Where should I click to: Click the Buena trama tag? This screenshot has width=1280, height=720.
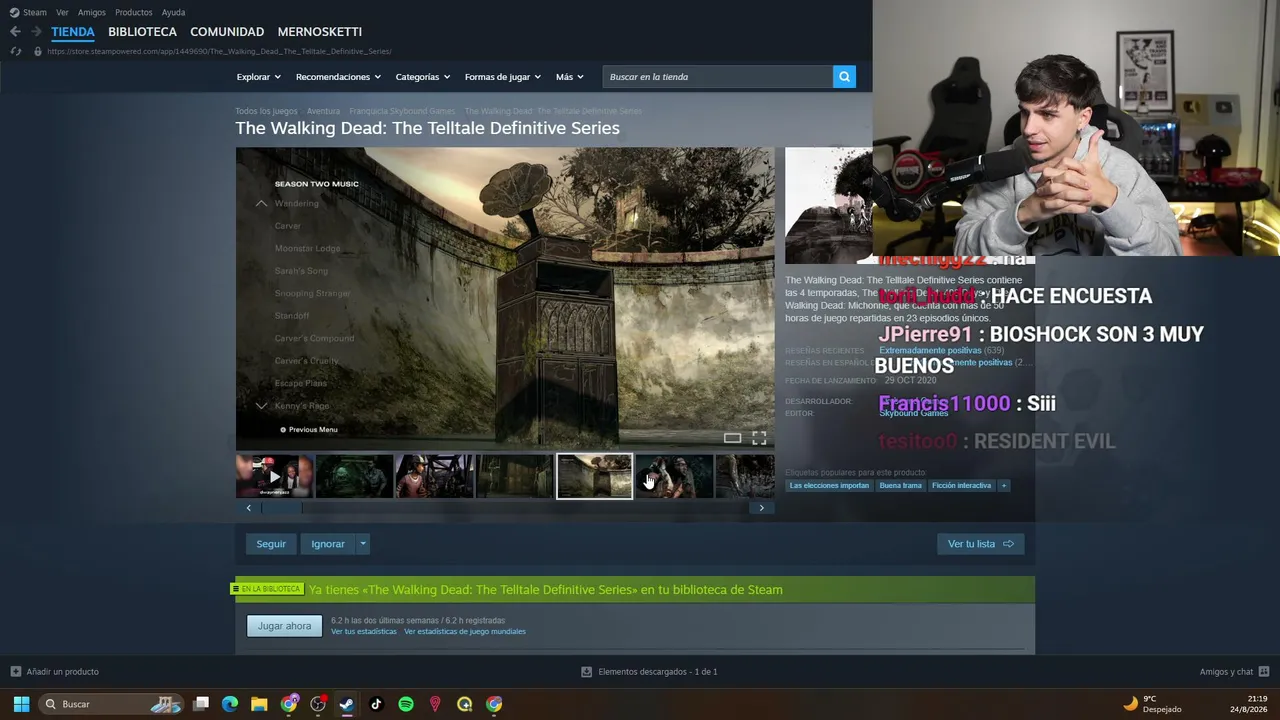pyautogui.click(x=901, y=486)
